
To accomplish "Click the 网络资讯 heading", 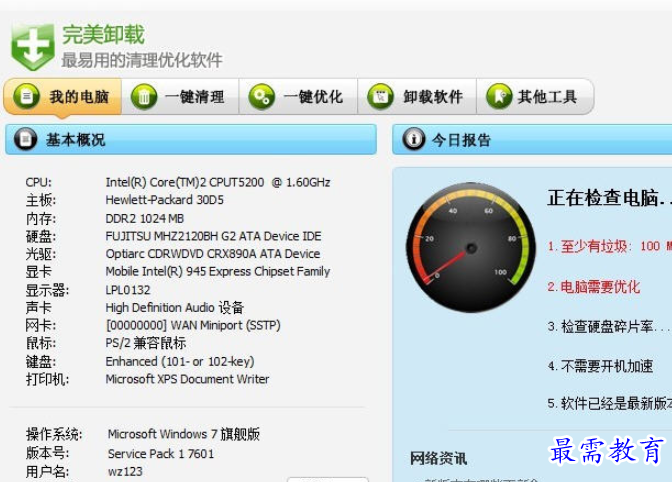I will tap(438, 458).
